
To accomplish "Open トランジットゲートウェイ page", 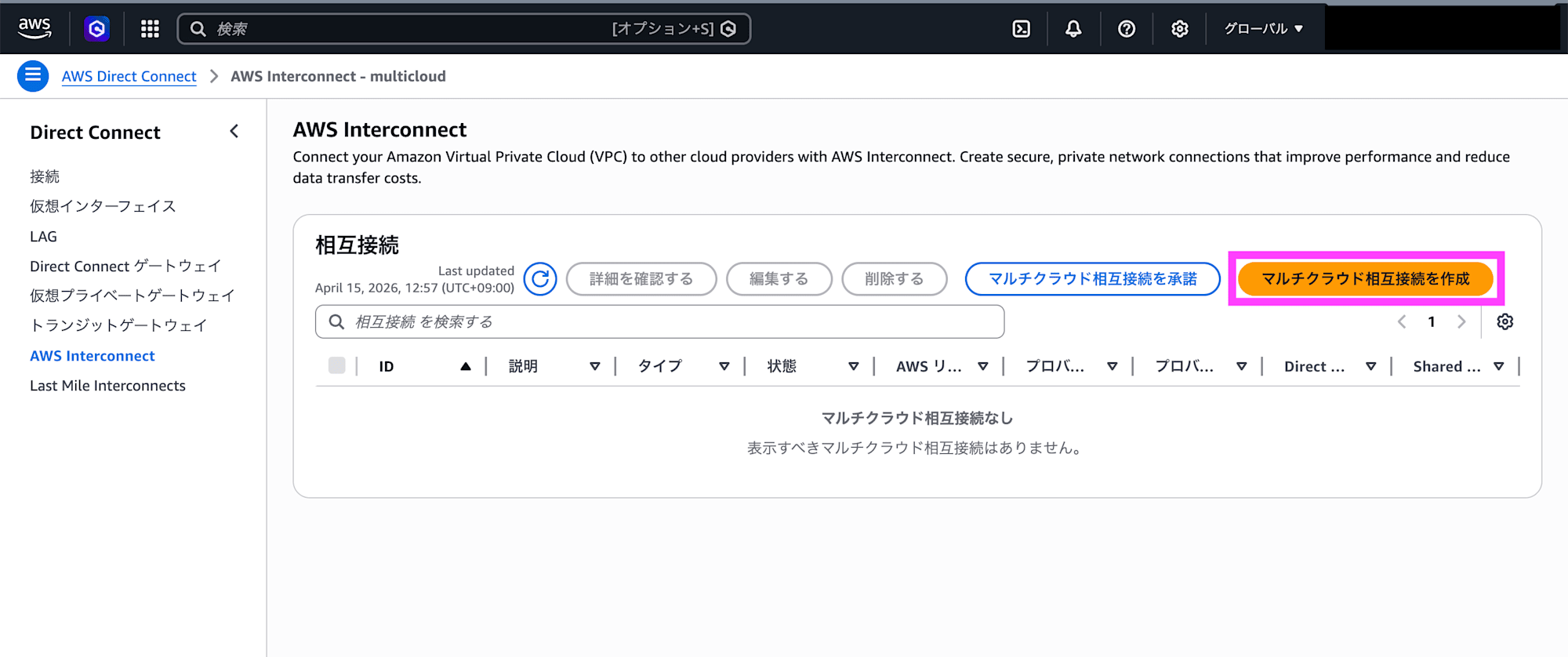I will [x=118, y=325].
